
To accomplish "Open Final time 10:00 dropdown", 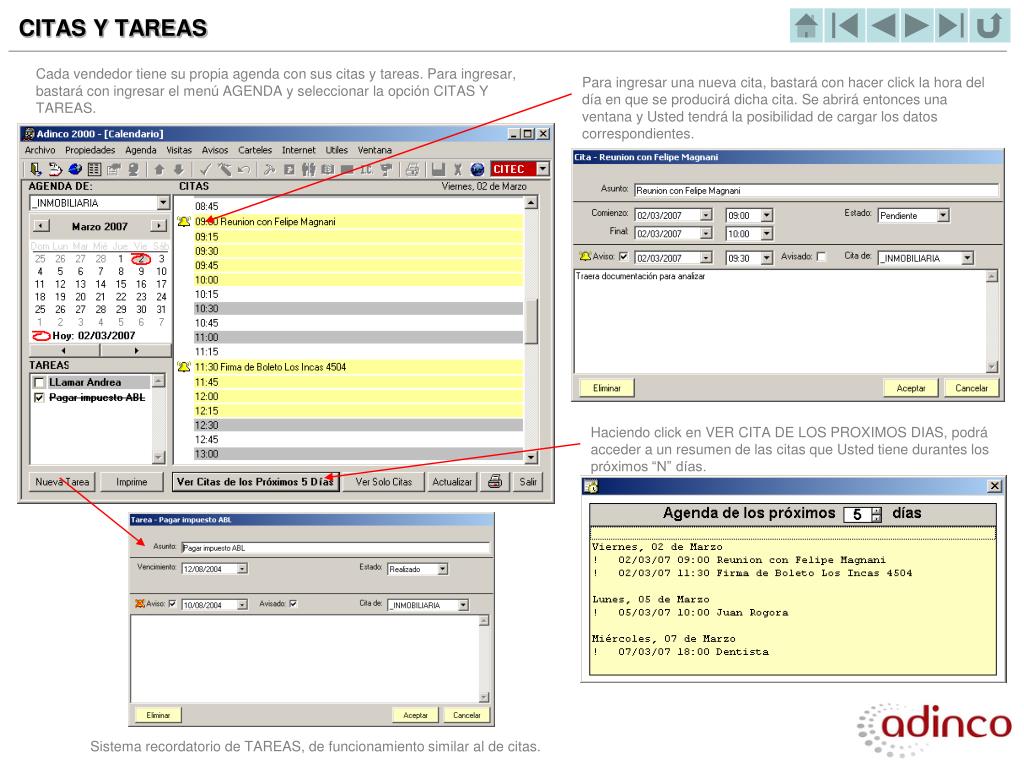I will coord(767,233).
